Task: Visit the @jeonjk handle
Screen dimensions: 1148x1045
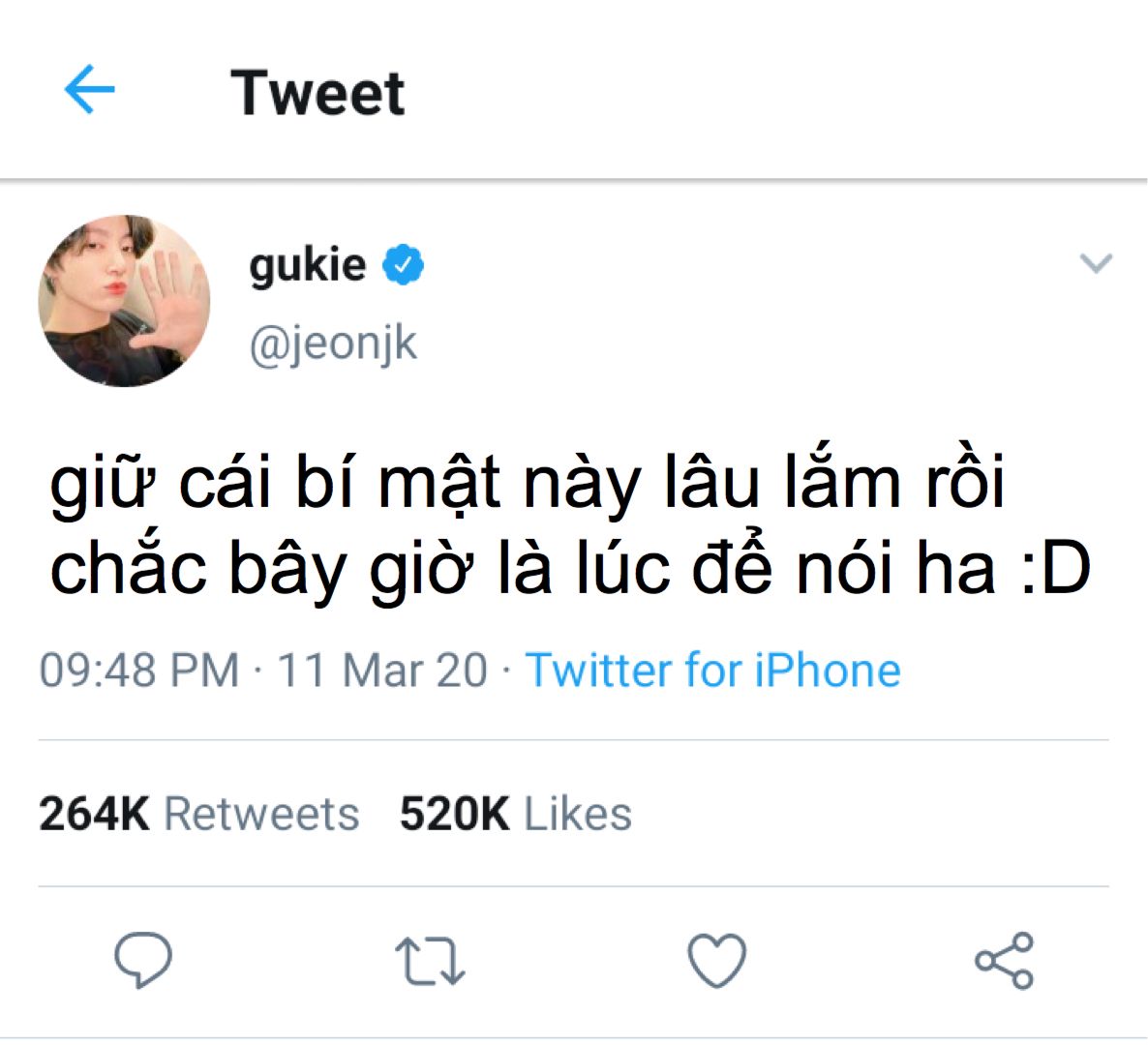Action: tap(333, 343)
